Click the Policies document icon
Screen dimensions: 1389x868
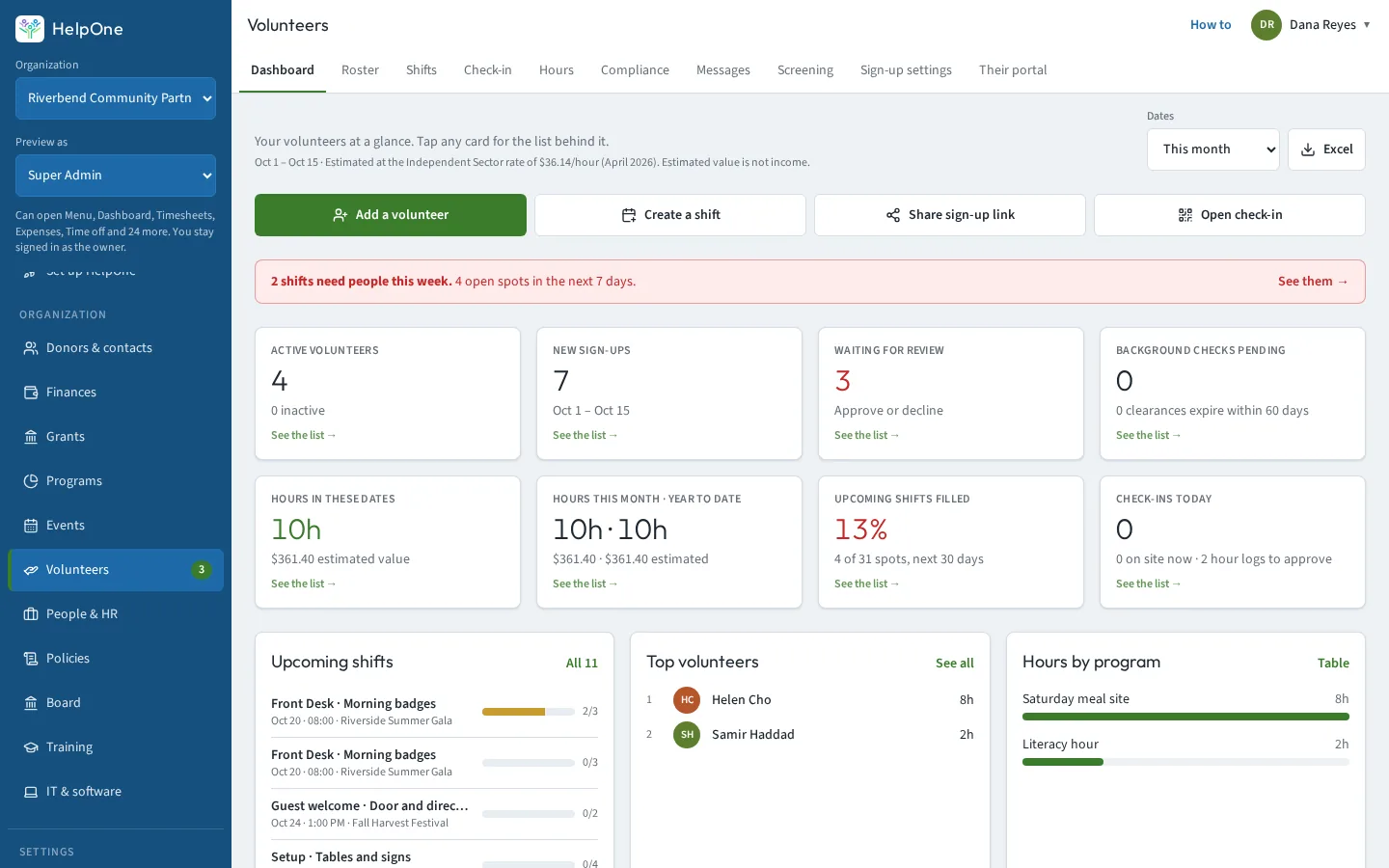point(31,659)
